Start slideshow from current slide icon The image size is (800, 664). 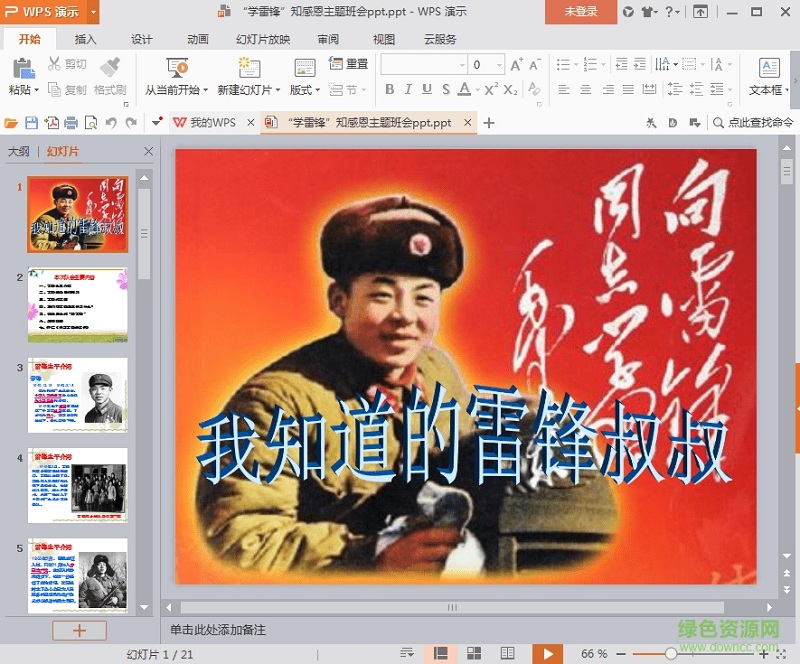pos(177,68)
